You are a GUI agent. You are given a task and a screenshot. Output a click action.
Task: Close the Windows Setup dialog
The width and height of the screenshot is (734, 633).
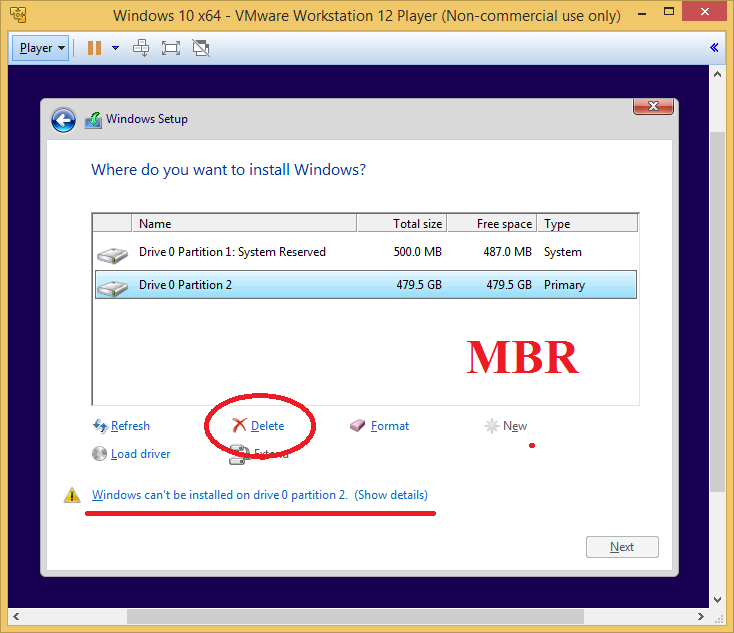tap(653, 106)
